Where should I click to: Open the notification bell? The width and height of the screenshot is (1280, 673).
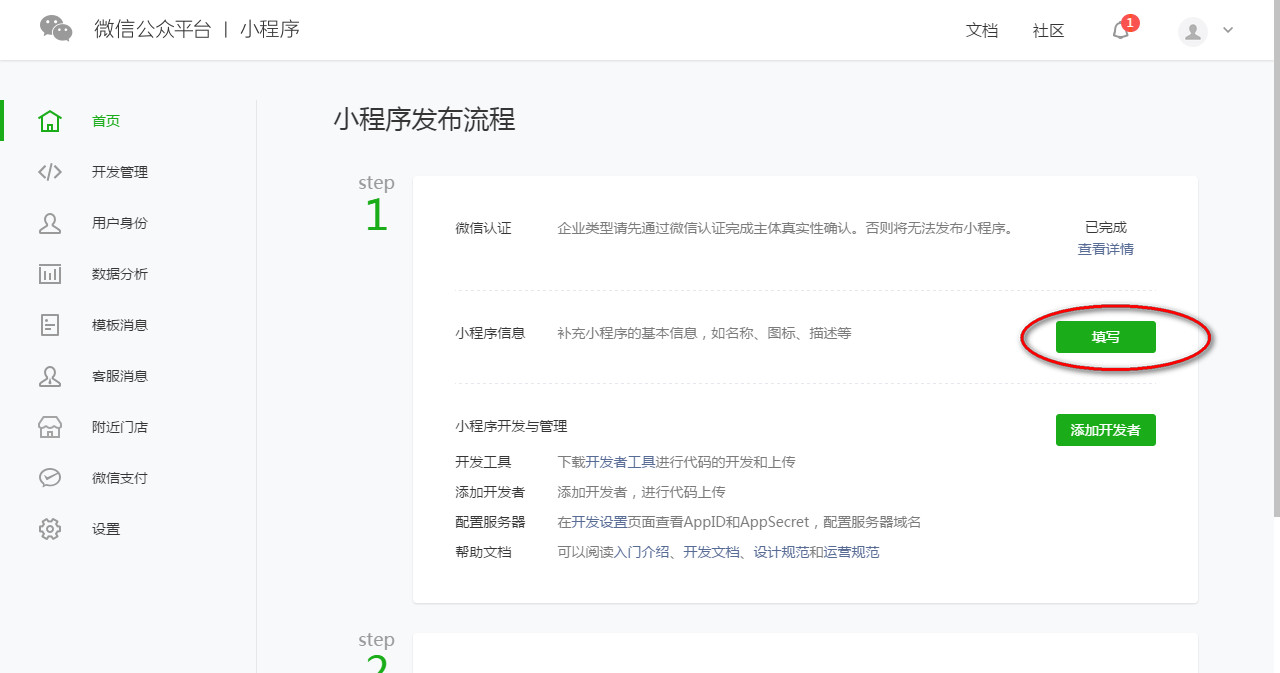(1119, 31)
